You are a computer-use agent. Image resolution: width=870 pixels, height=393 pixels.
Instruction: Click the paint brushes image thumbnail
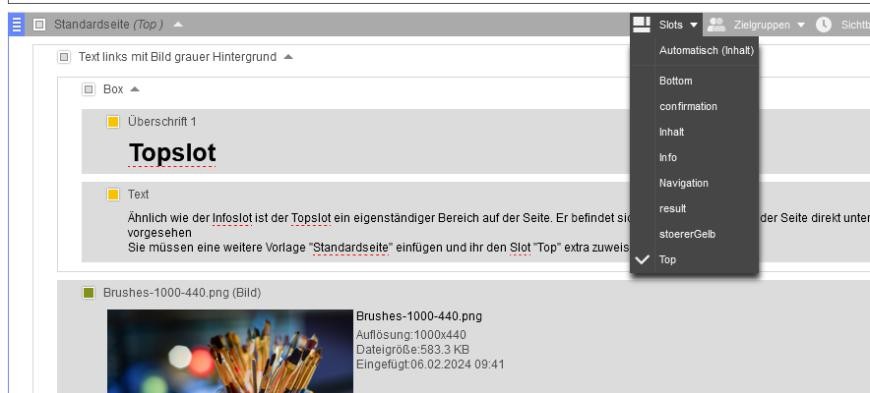pyautogui.click(x=230, y=351)
